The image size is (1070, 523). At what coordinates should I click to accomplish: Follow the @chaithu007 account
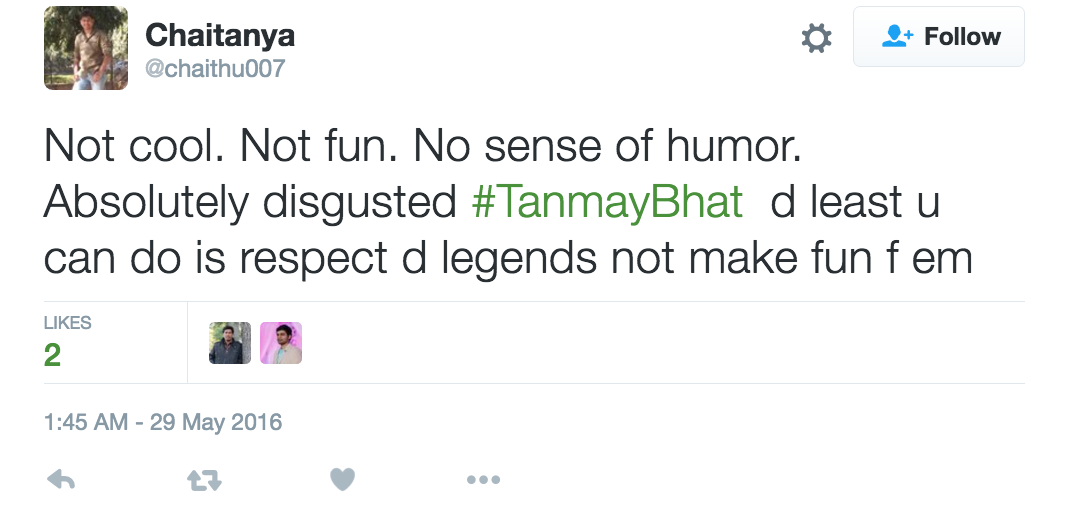pos(938,37)
